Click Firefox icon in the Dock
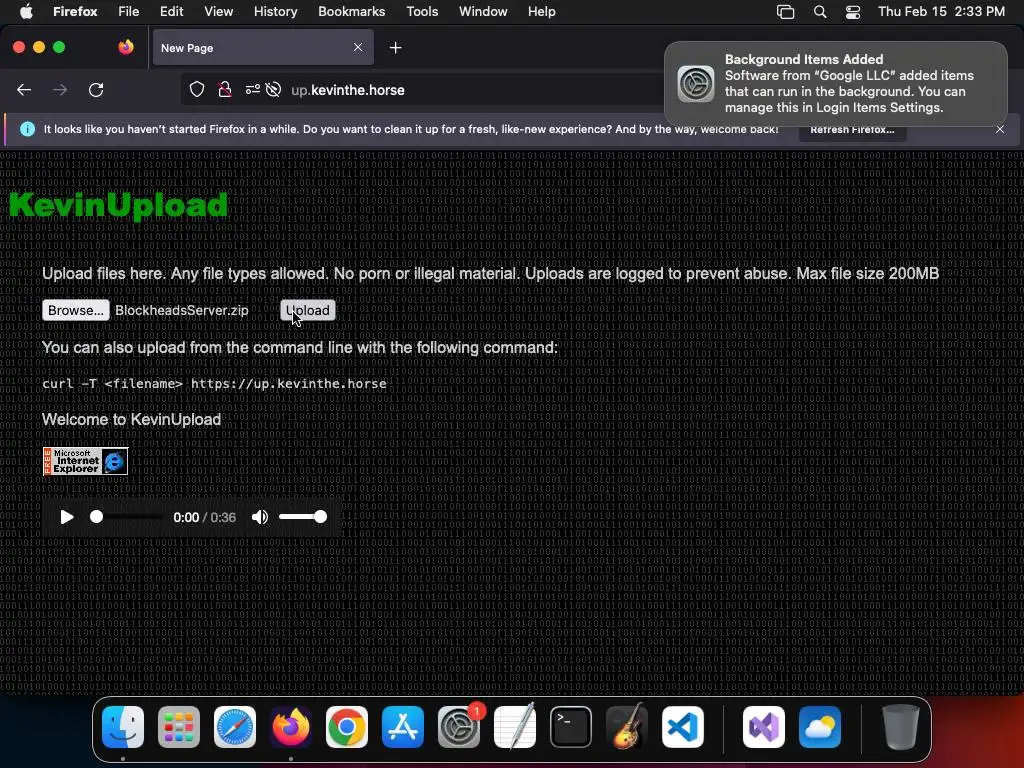The image size is (1024, 768). click(x=291, y=727)
